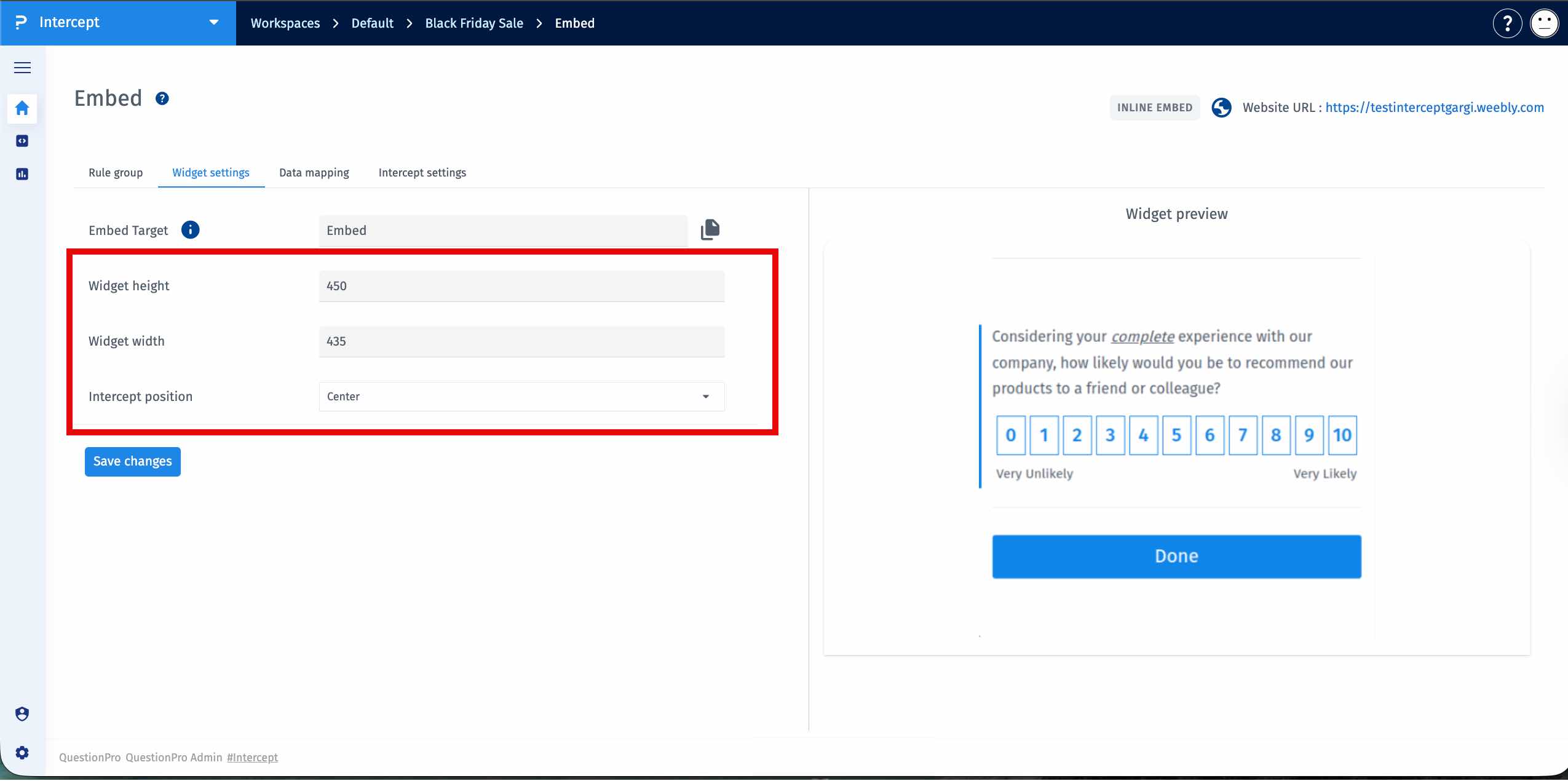Open the settings gear in sidebar

22,753
